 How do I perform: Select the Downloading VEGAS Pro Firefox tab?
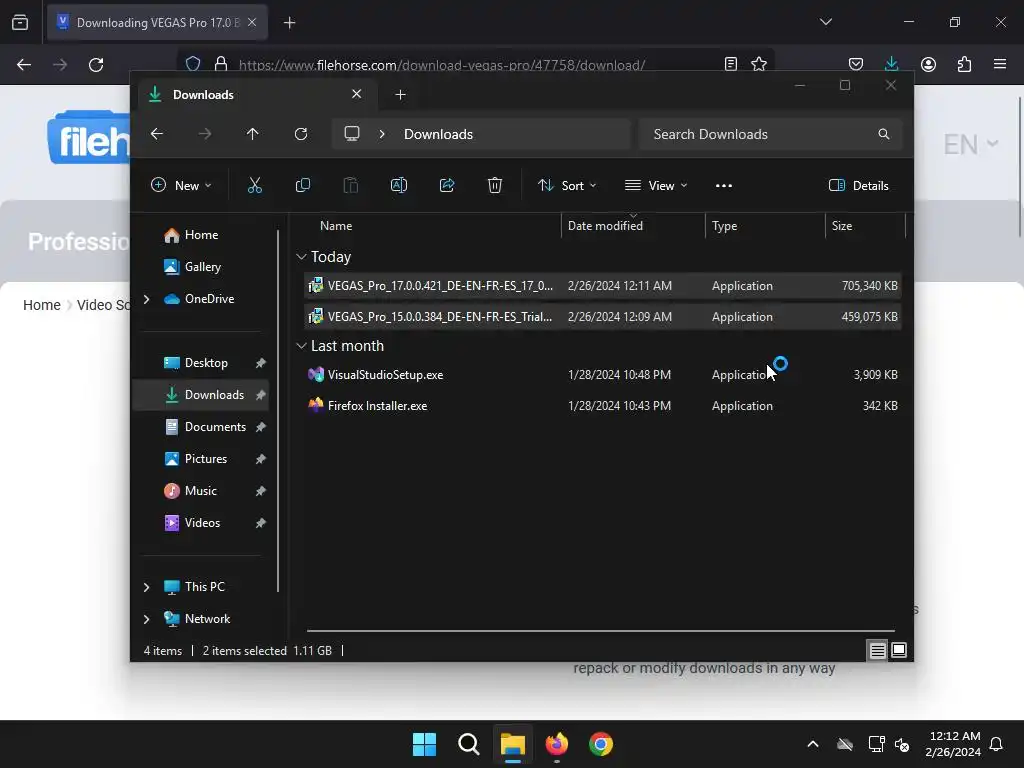[x=157, y=22]
